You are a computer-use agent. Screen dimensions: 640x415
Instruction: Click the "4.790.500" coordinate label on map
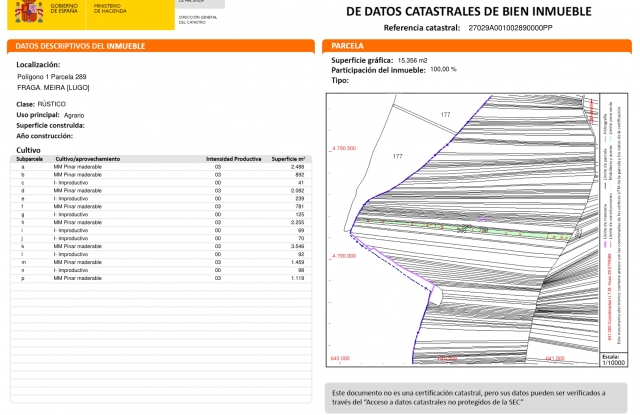(x=343, y=148)
